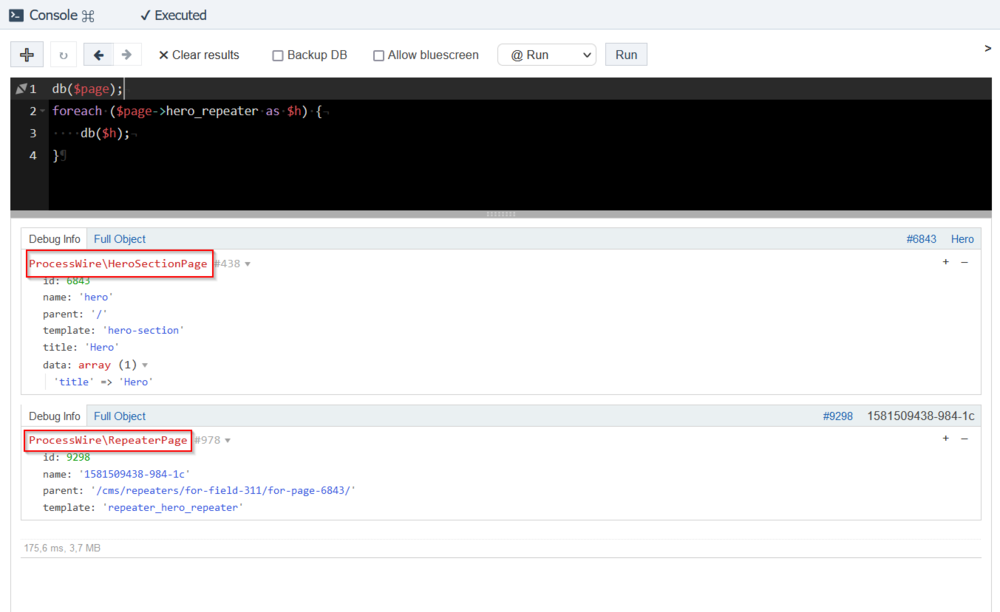Go back in code history
The image size is (1000, 612).
98,55
